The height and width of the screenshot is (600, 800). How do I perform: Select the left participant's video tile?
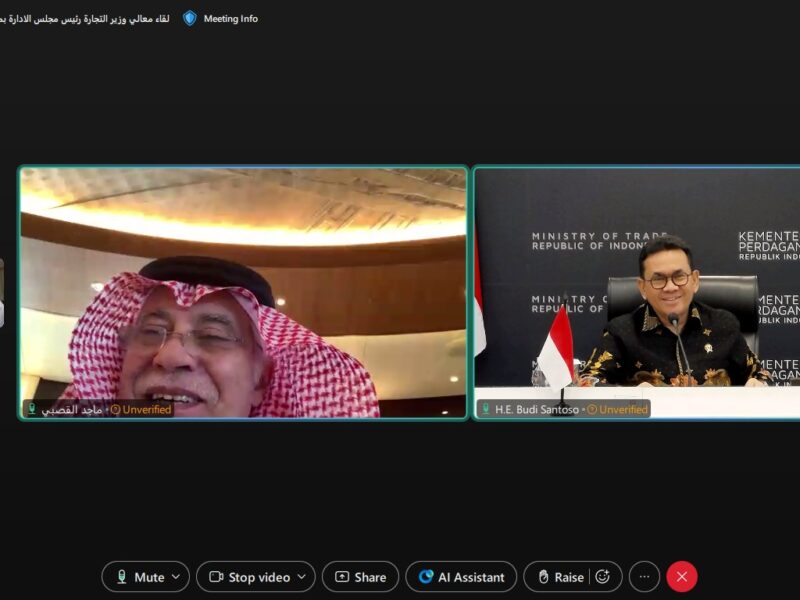click(x=243, y=292)
